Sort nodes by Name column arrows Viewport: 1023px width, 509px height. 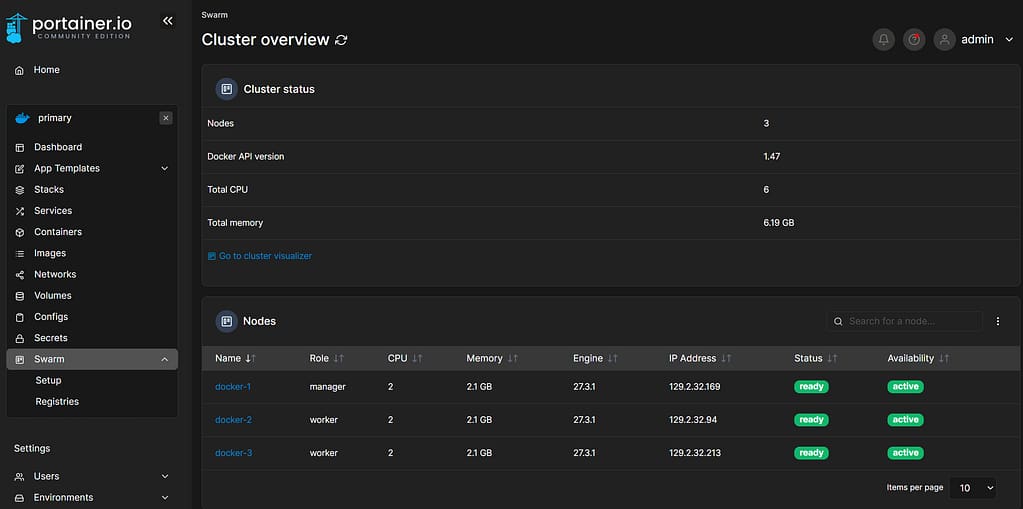250,358
